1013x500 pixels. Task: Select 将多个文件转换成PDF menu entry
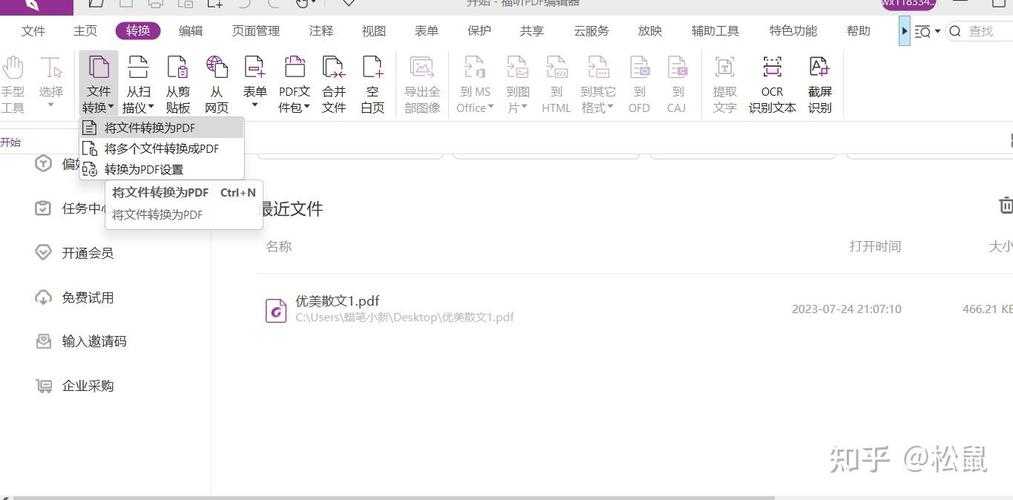[162, 149]
